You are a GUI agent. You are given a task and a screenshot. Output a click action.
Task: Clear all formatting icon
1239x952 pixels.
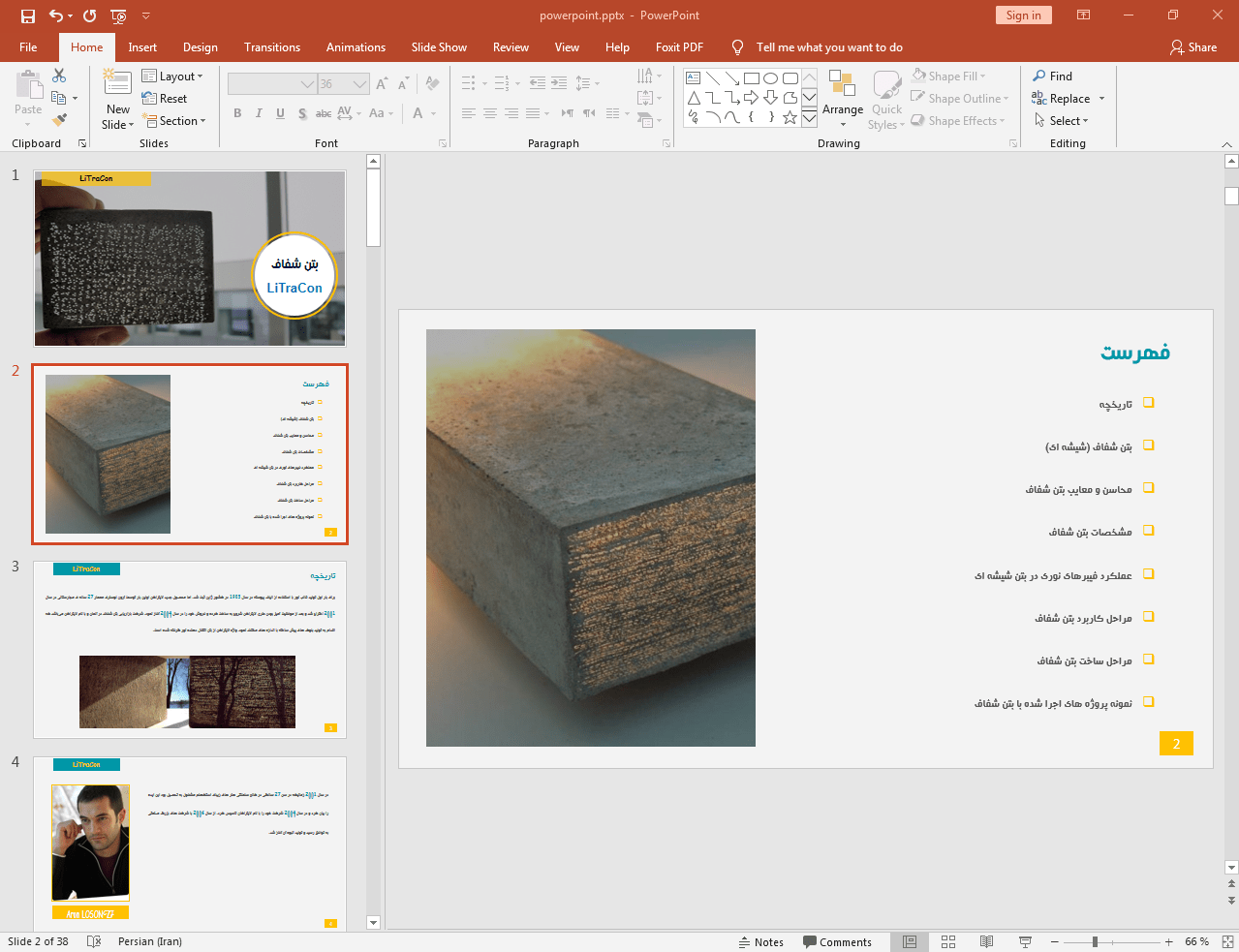[433, 84]
